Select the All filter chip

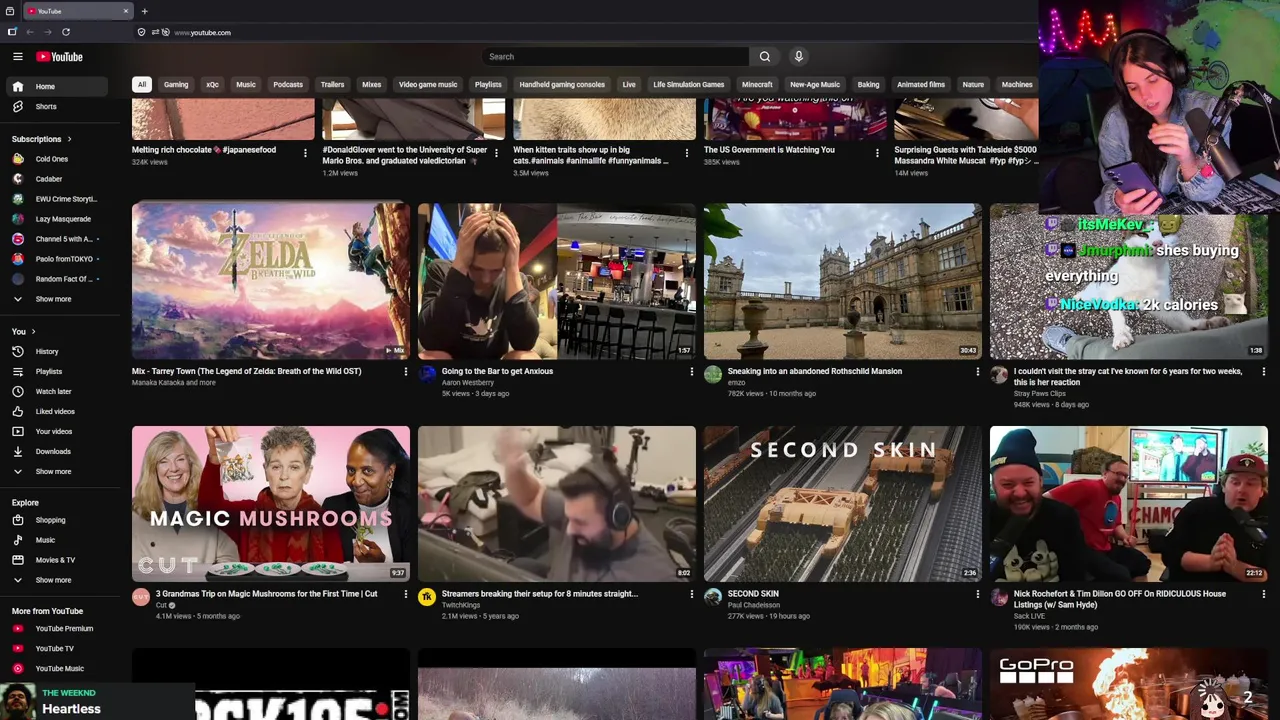click(x=142, y=85)
